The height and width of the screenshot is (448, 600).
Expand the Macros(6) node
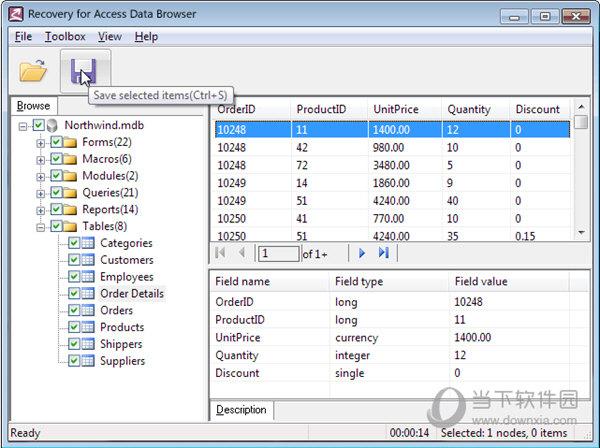pos(41,160)
